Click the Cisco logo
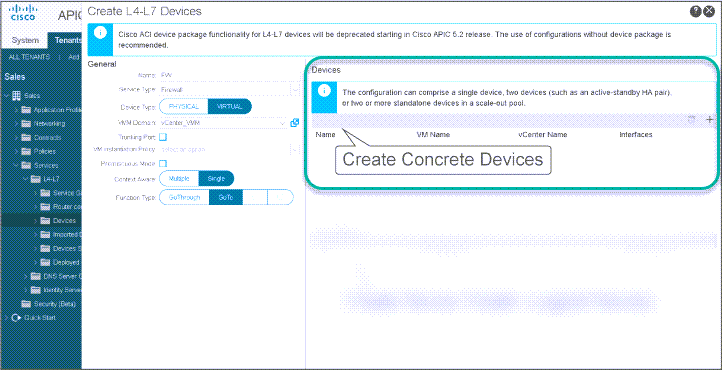 coord(23,13)
